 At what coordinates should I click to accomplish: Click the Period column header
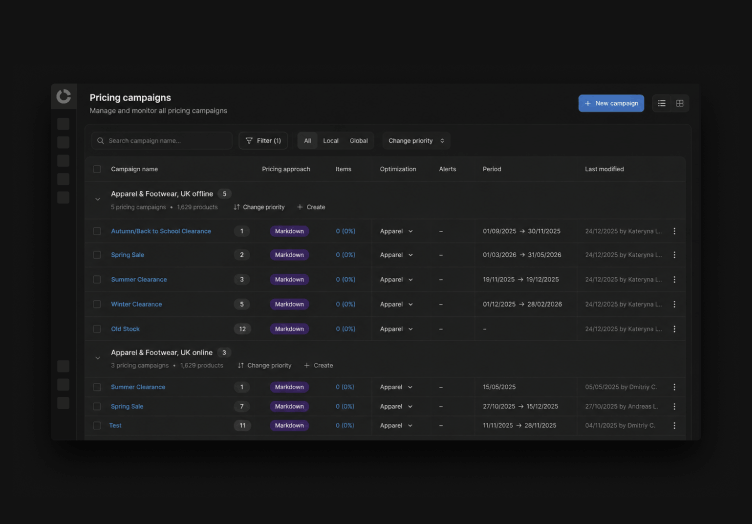click(x=492, y=169)
